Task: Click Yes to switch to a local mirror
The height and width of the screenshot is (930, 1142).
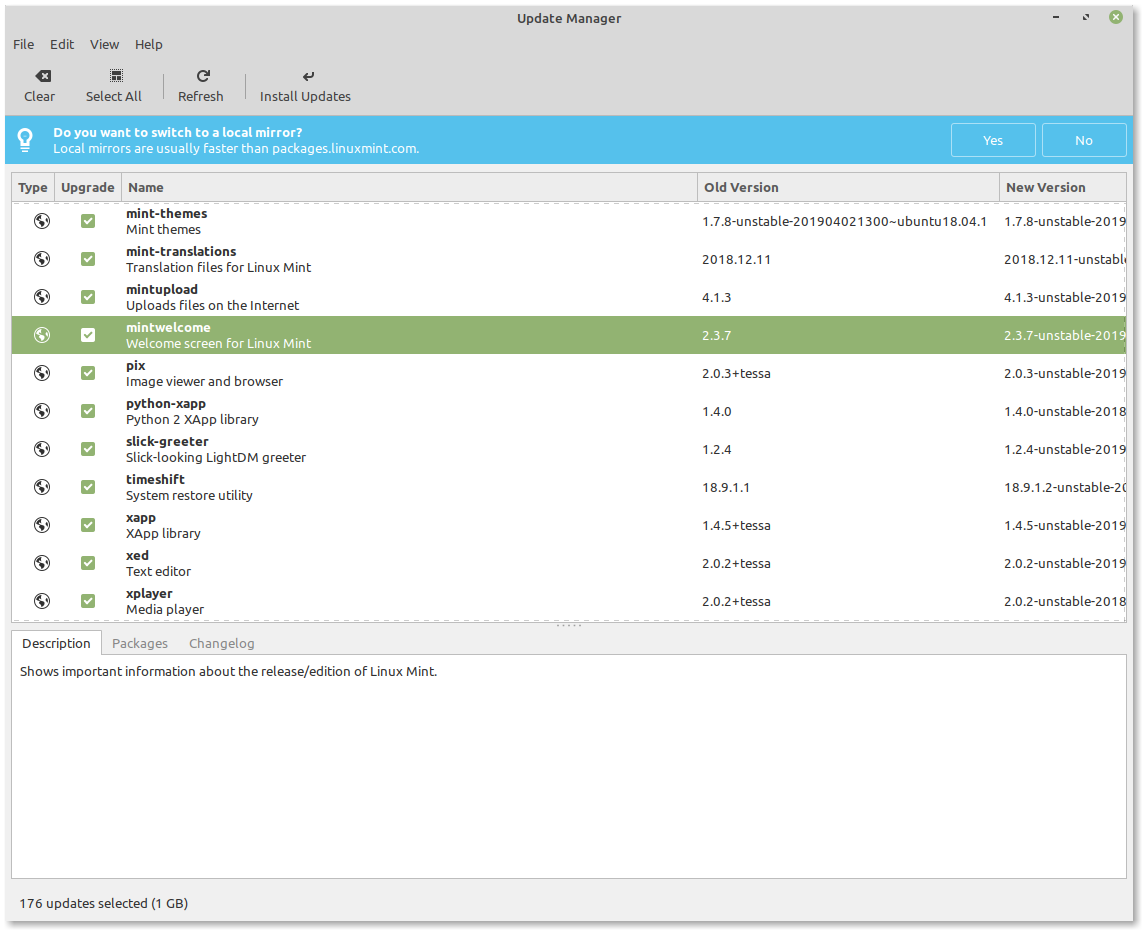Action: click(993, 139)
